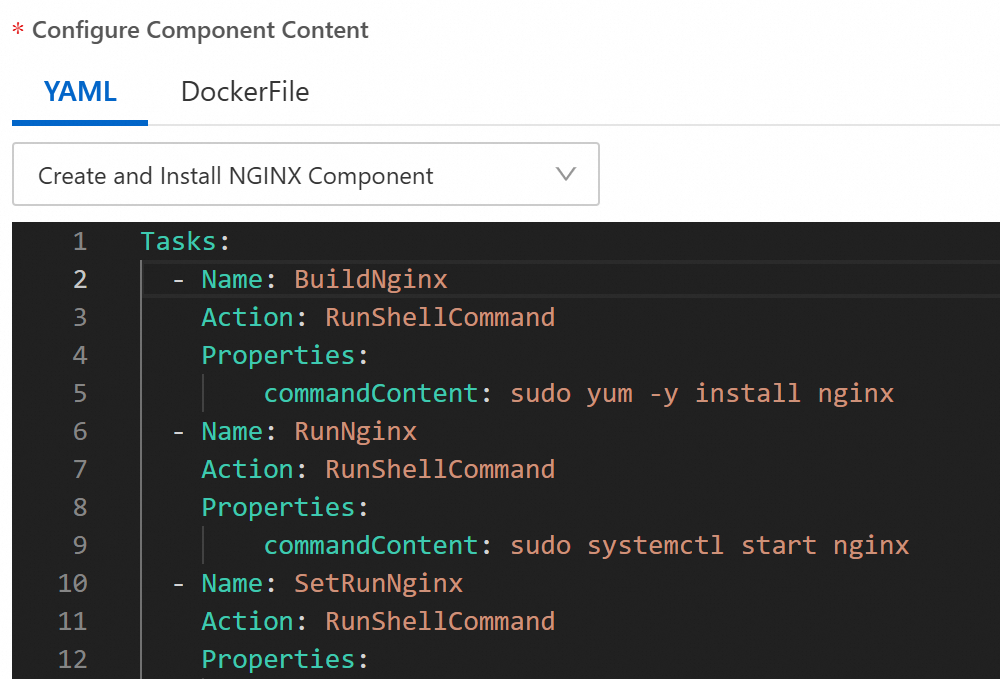Switch to the YAML tab

pos(80,92)
